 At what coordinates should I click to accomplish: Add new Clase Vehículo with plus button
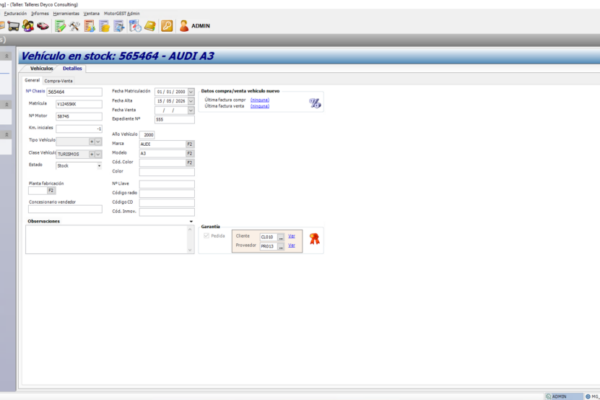point(91,154)
